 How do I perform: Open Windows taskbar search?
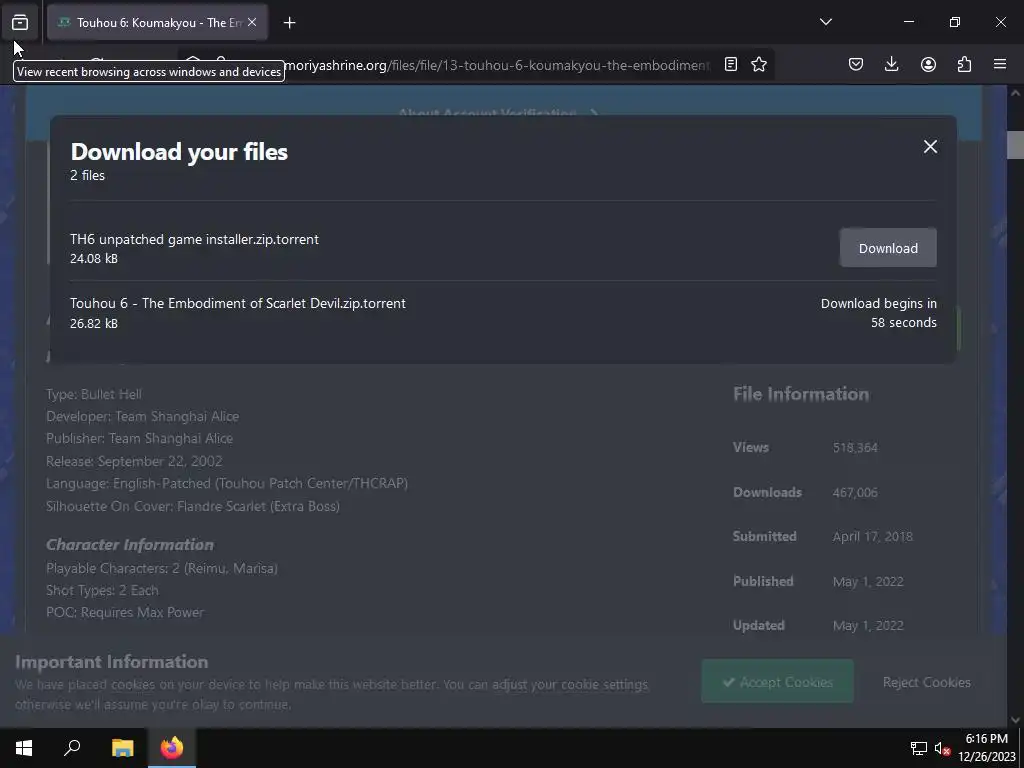coord(72,748)
